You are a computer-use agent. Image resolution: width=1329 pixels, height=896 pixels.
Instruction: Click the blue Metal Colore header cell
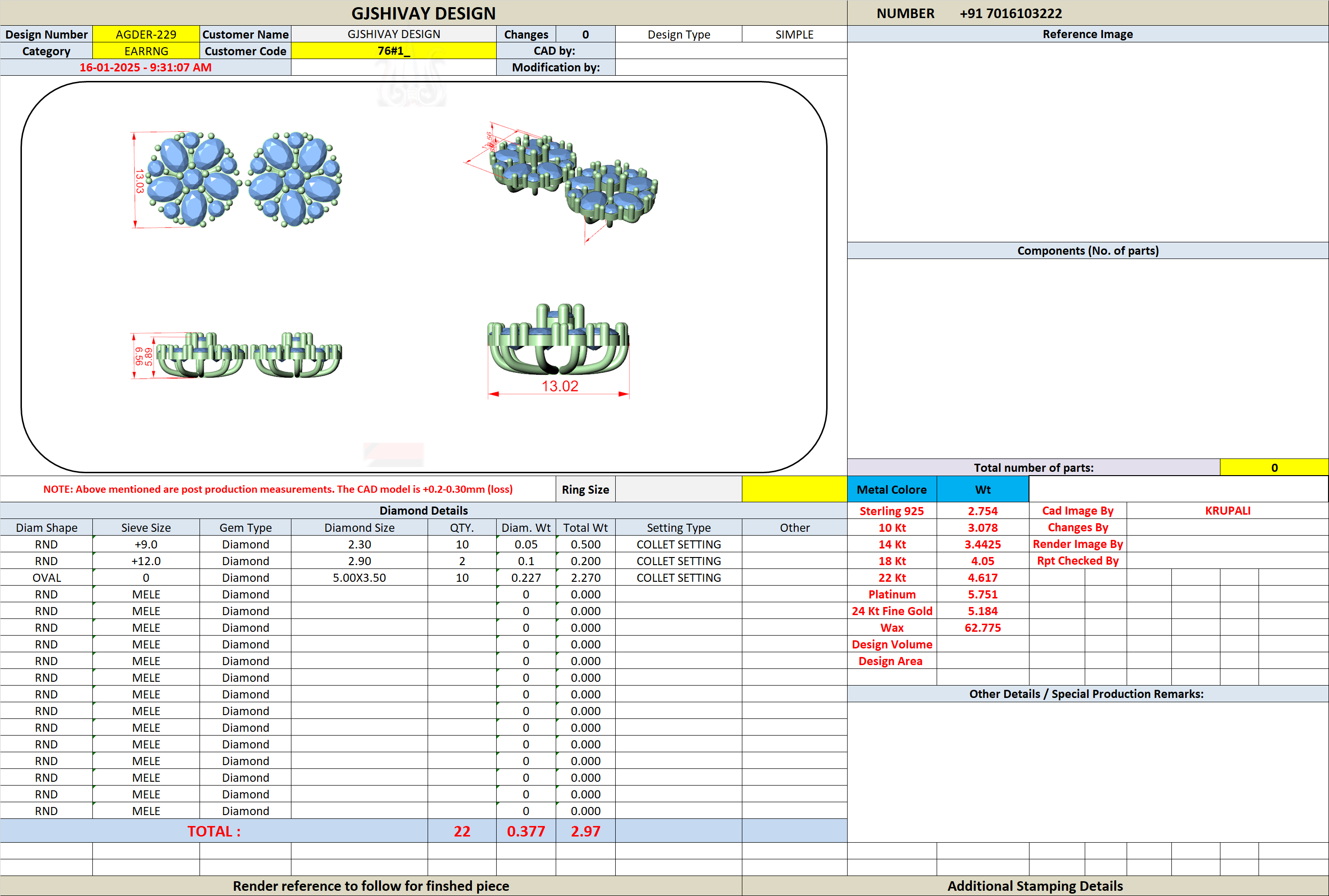891,489
